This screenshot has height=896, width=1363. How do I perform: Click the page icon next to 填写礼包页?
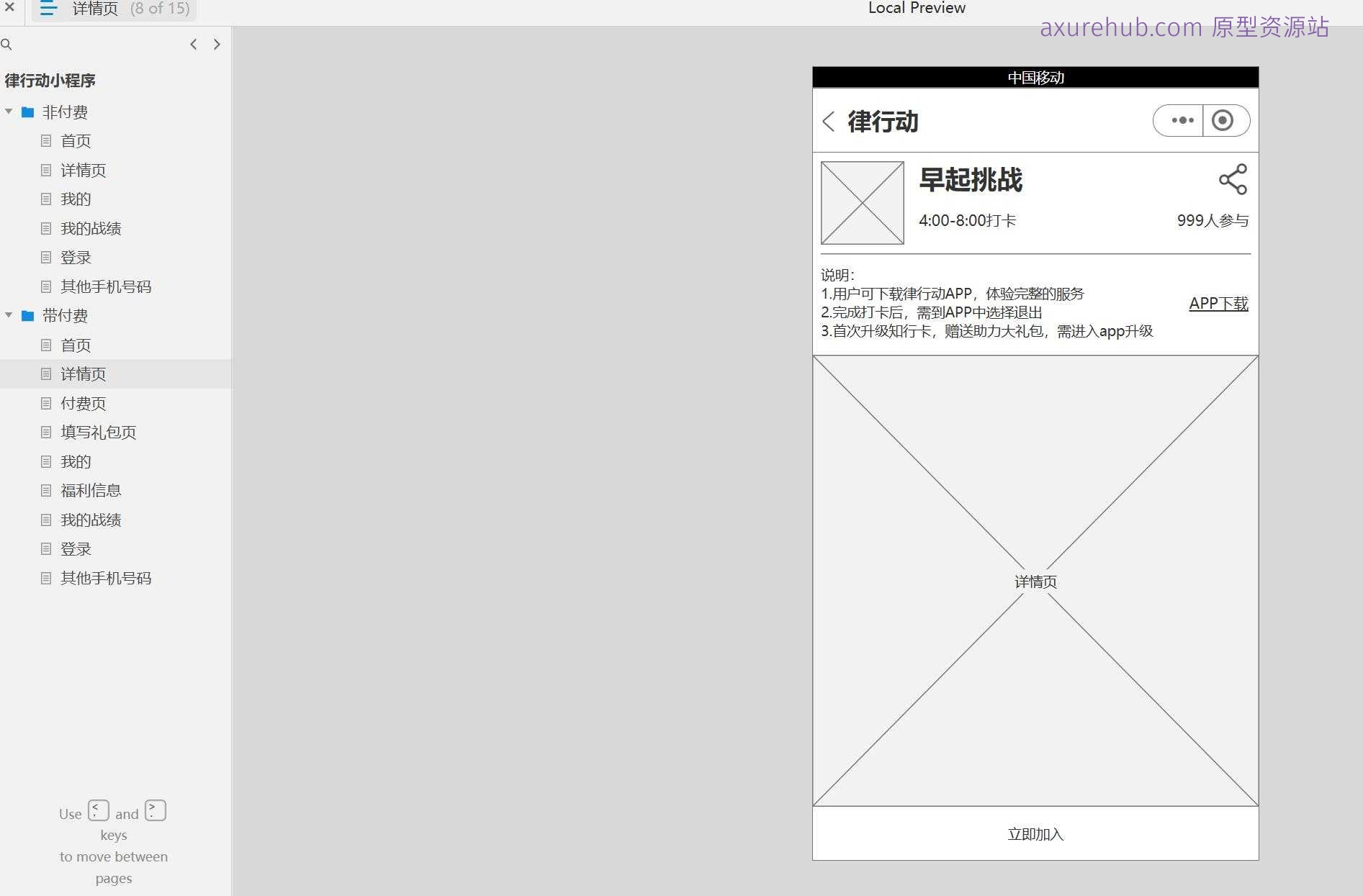tap(46, 433)
